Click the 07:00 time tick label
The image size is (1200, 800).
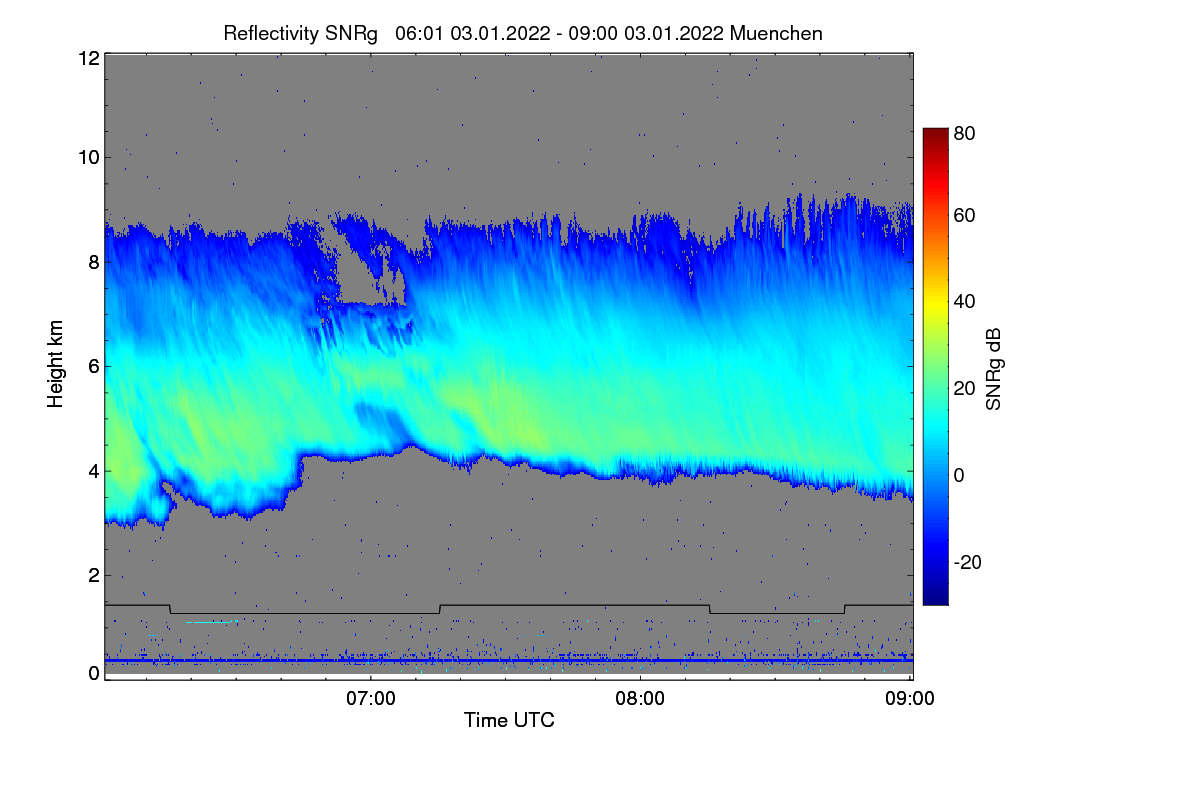coord(371,697)
